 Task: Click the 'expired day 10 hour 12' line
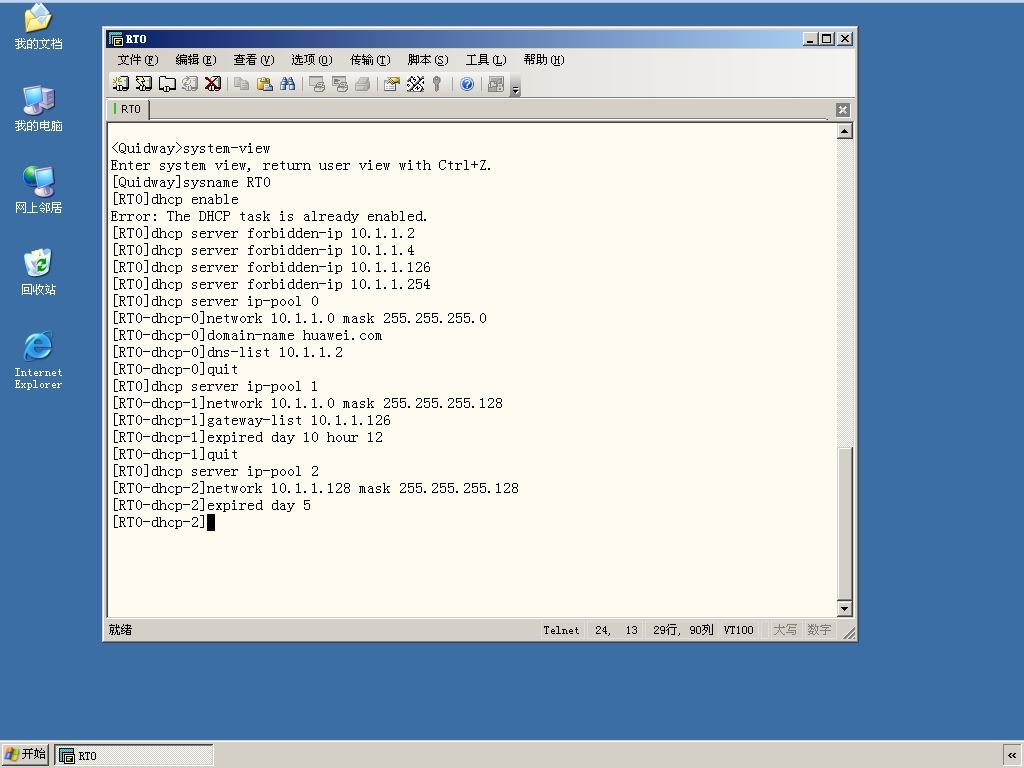[248, 438]
